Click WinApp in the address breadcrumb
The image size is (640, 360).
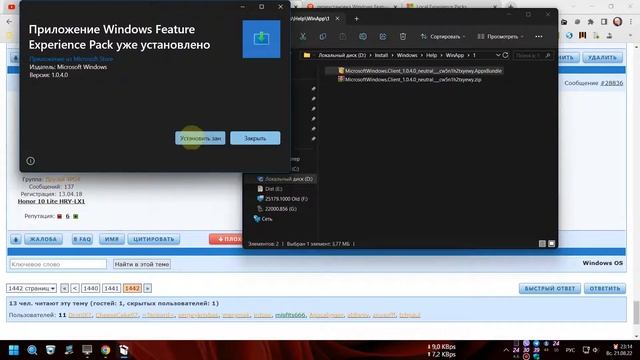[x=455, y=55]
